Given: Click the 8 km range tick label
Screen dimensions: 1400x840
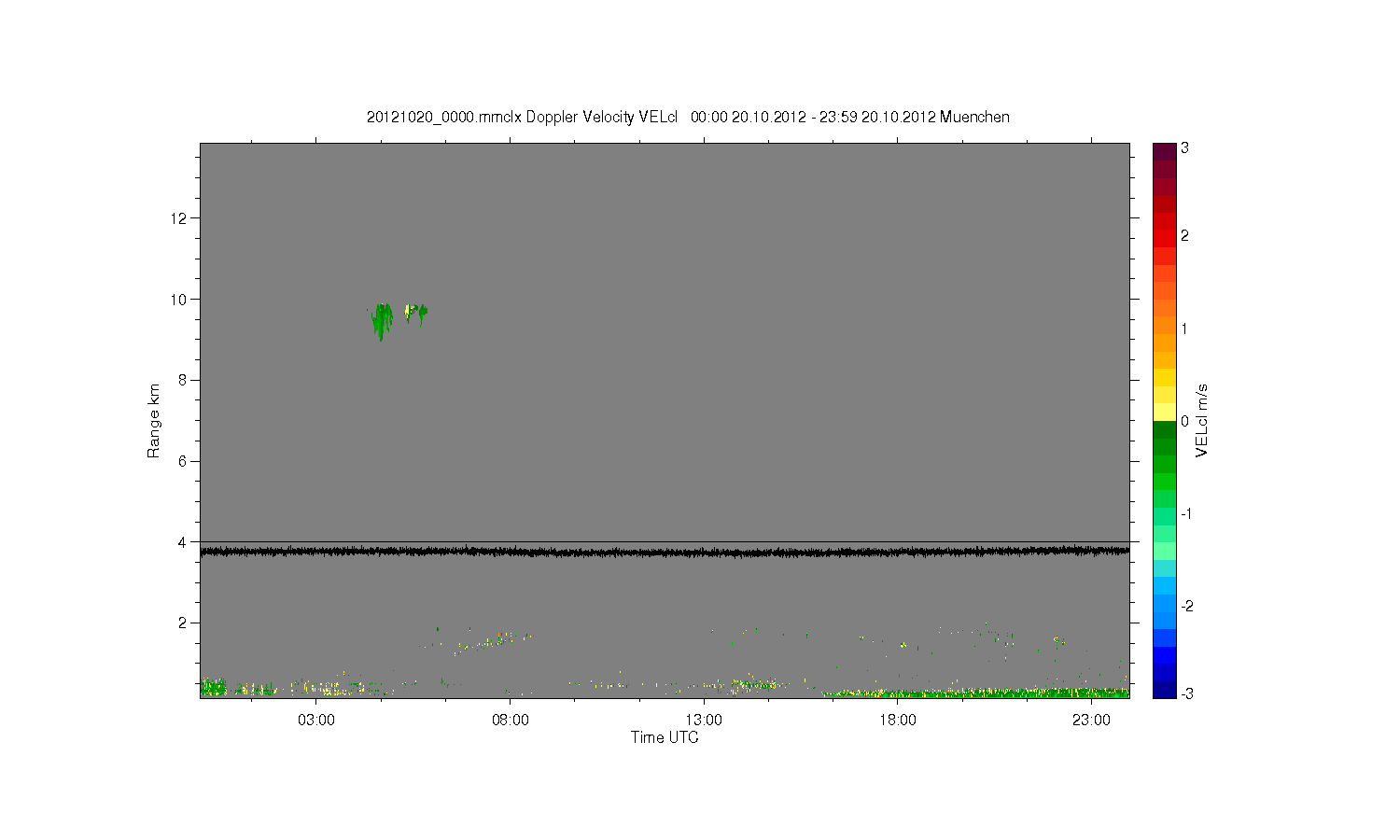Looking at the screenshot, I should 183,380.
